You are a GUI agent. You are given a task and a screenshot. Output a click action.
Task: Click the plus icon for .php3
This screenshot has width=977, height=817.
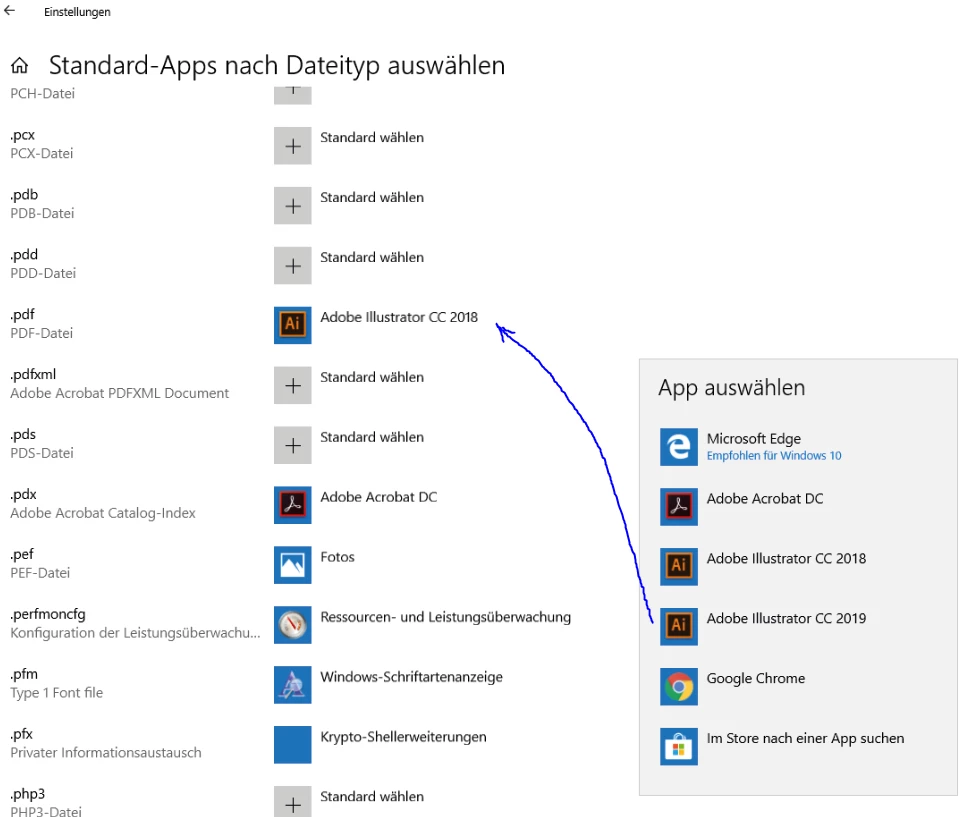coord(292,801)
